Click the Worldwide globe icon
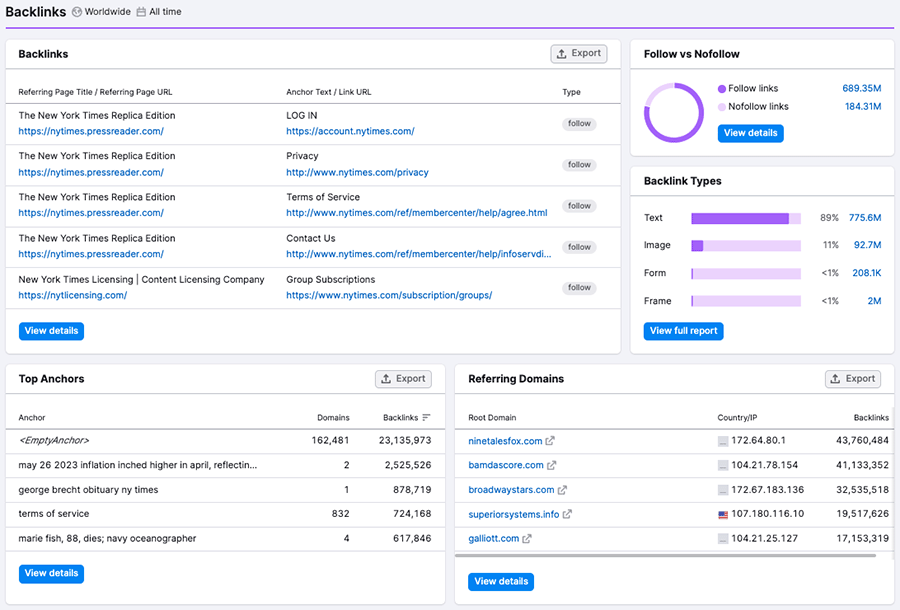Viewport: 900px width, 610px height. tap(77, 11)
